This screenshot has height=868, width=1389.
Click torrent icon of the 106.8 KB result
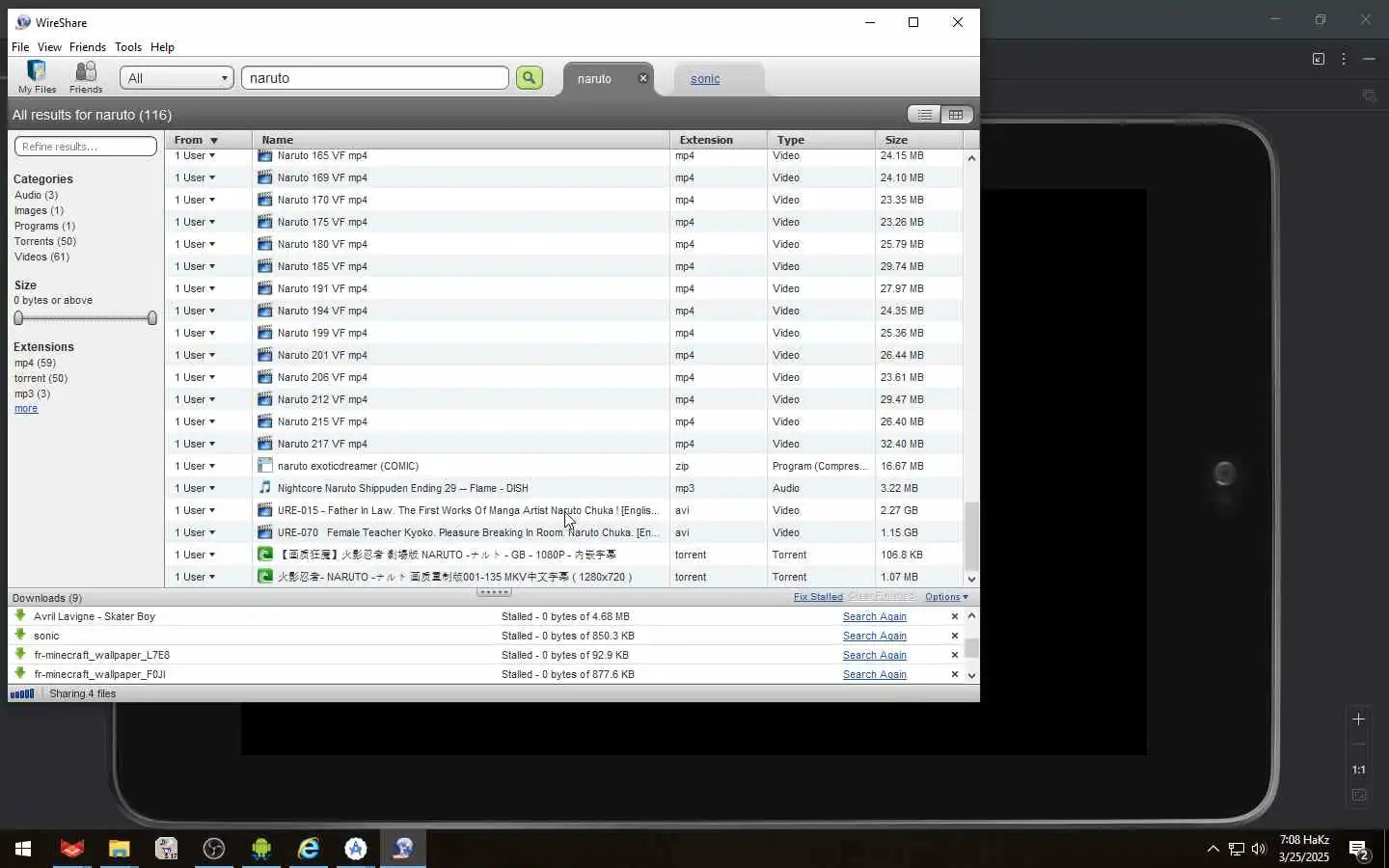[265, 555]
